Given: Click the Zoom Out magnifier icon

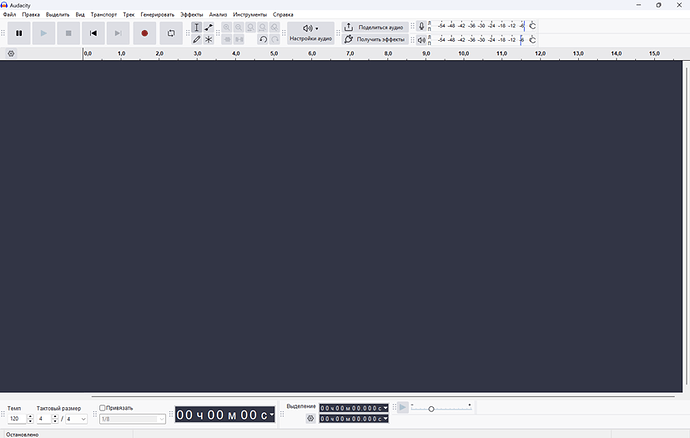Looking at the screenshot, I should point(239,27).
